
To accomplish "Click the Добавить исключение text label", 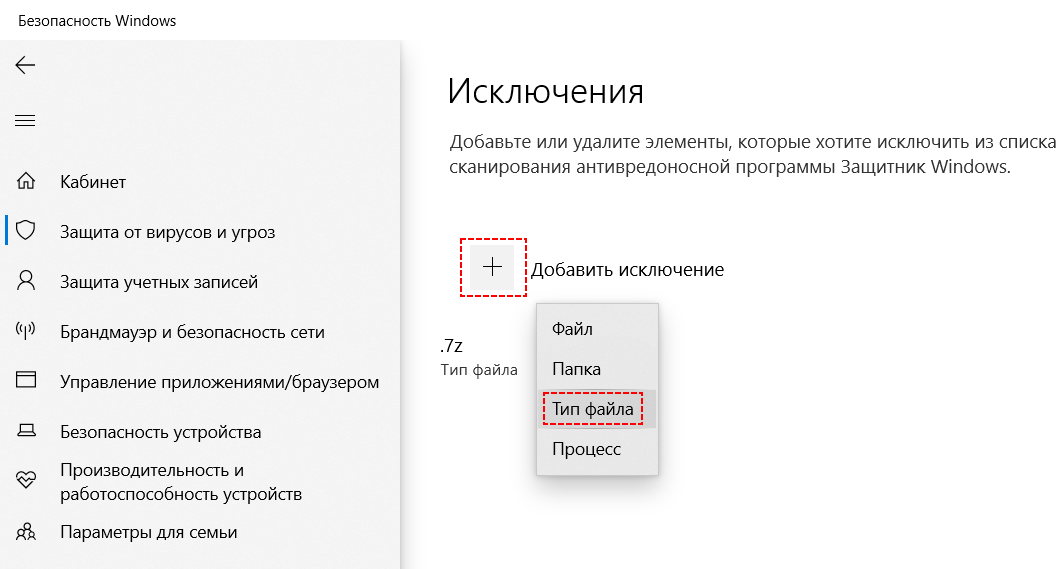I will (627, 270).
